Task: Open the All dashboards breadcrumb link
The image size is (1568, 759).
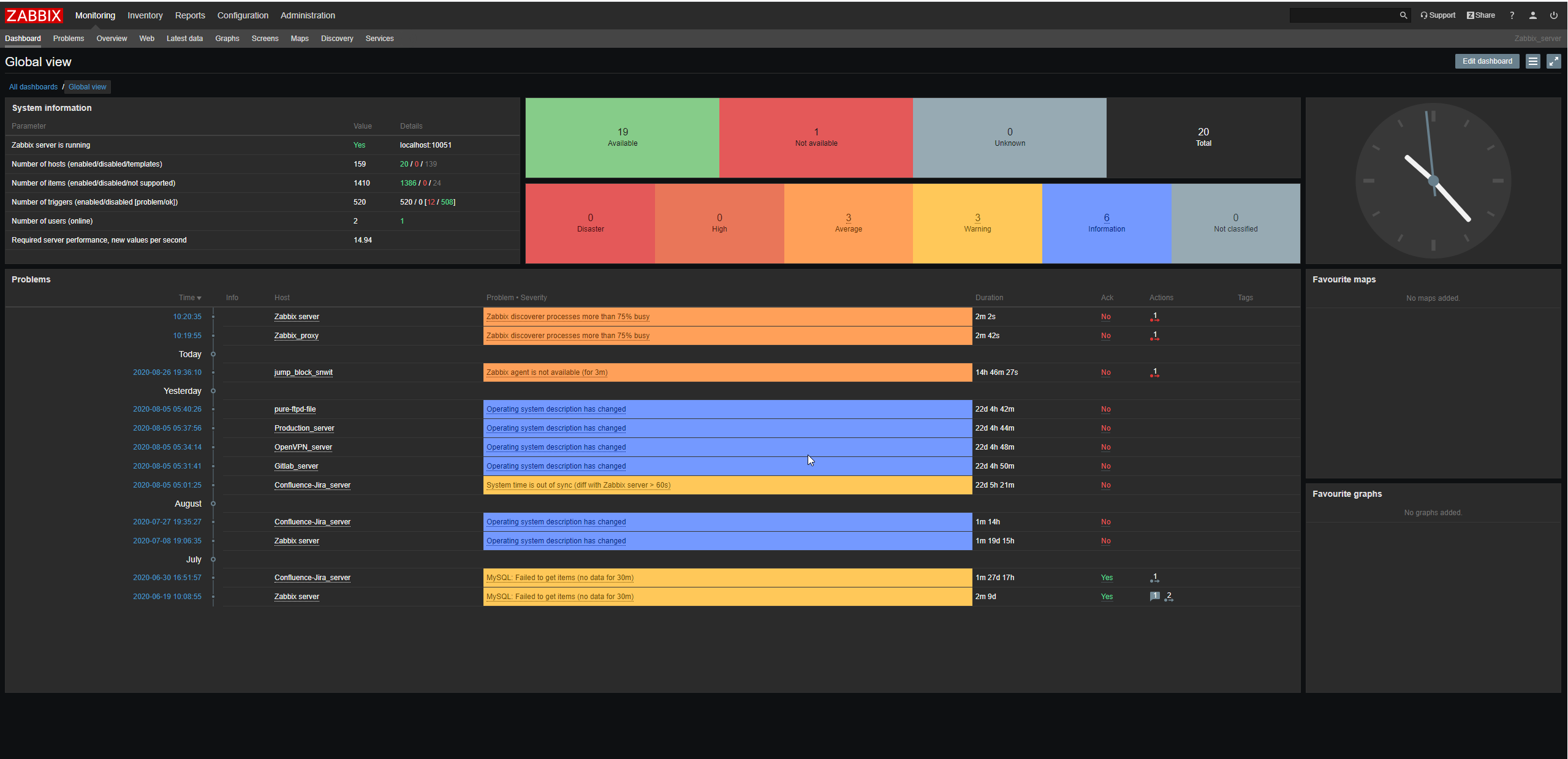Action: (x=33, y=87)
